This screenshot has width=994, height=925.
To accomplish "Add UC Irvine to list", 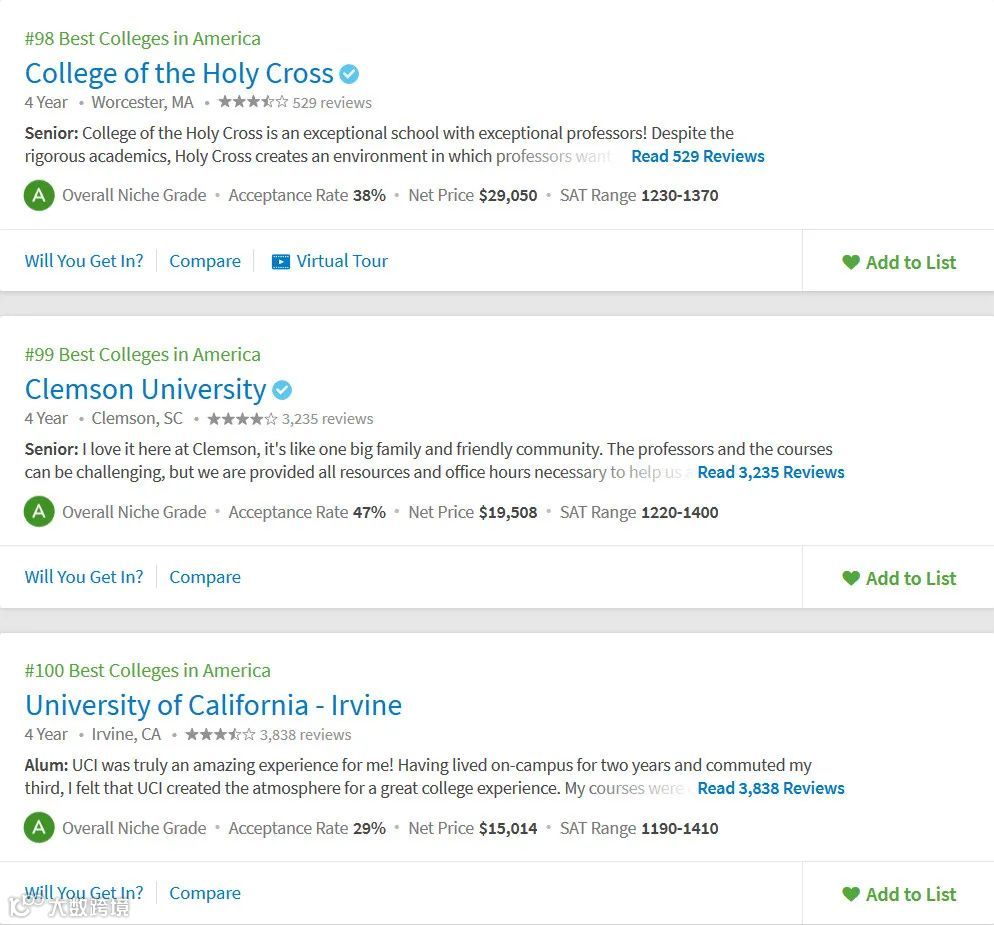I will coord(899,894).
